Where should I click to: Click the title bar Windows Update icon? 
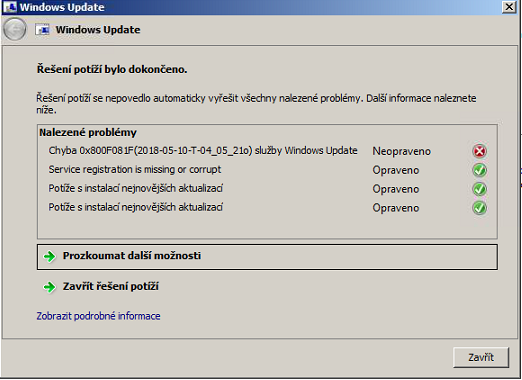[10, 7]
